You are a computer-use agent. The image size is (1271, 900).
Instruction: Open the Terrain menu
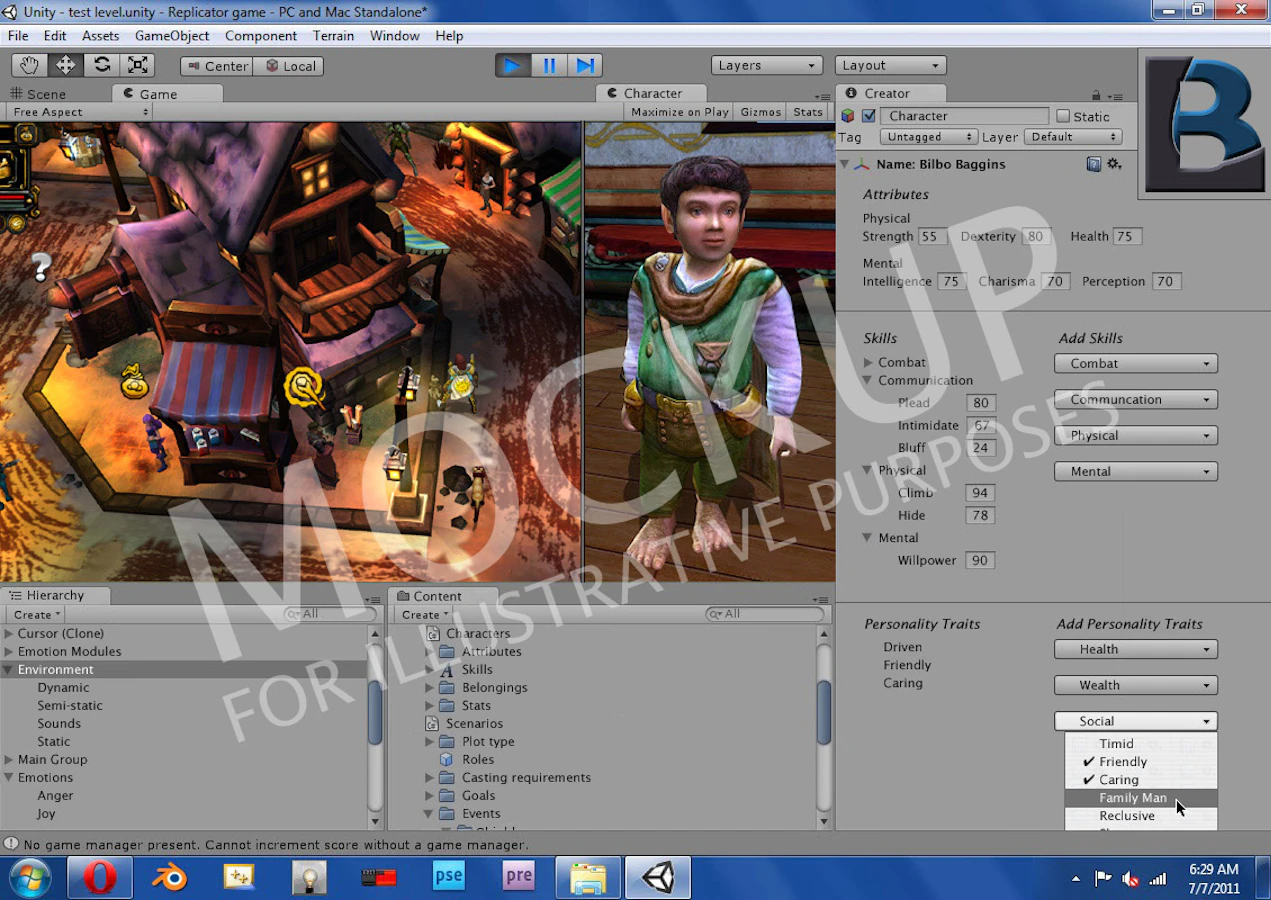333,35
